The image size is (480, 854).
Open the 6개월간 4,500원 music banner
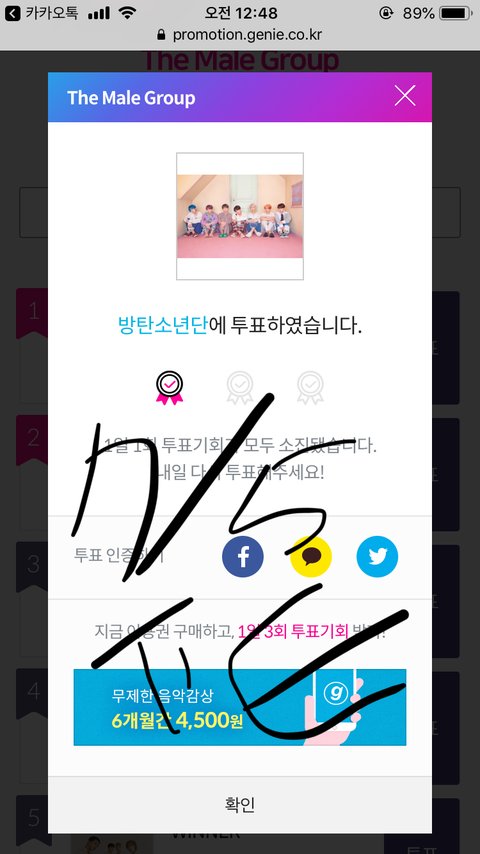coord(240,707)
